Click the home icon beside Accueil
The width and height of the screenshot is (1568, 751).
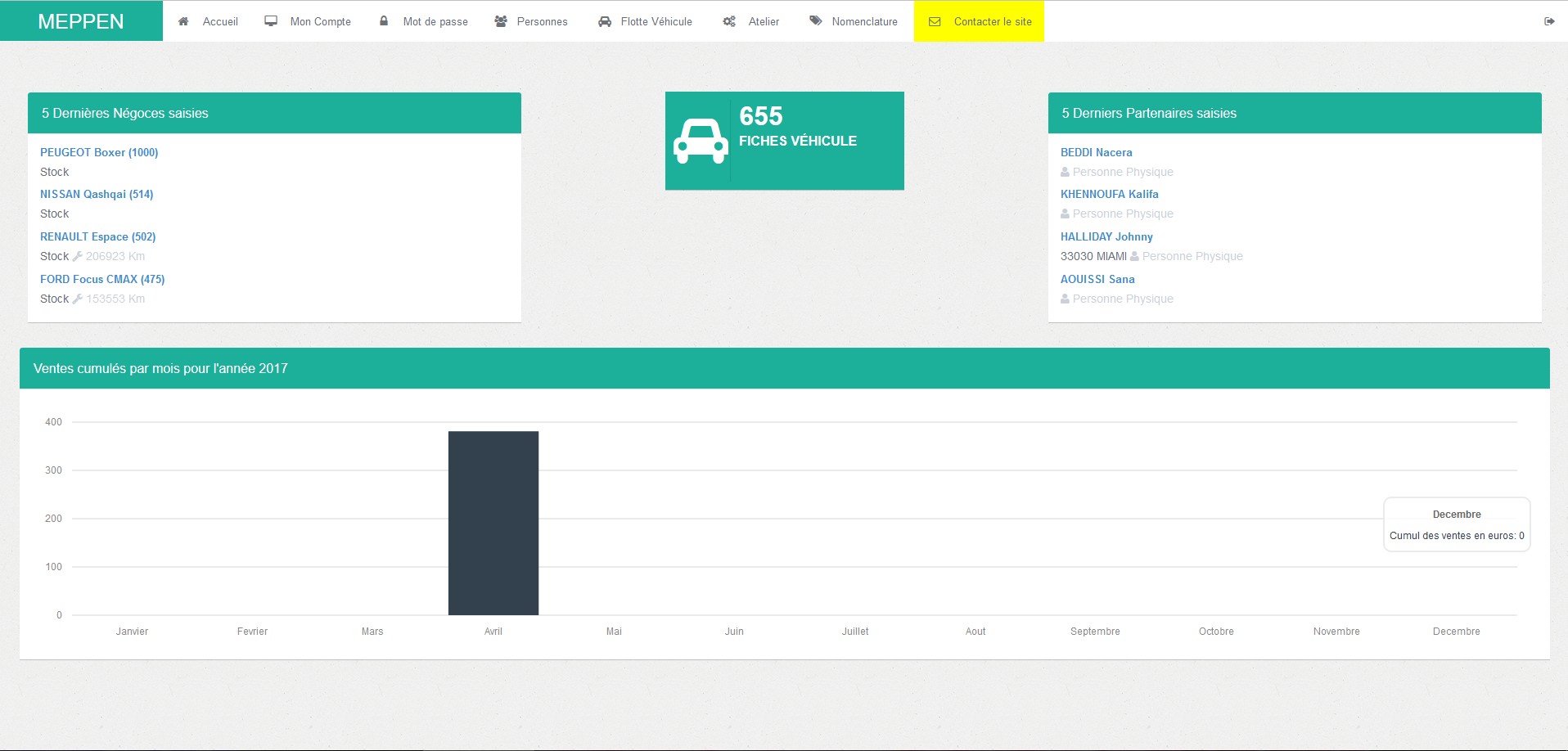pos(183,21)
